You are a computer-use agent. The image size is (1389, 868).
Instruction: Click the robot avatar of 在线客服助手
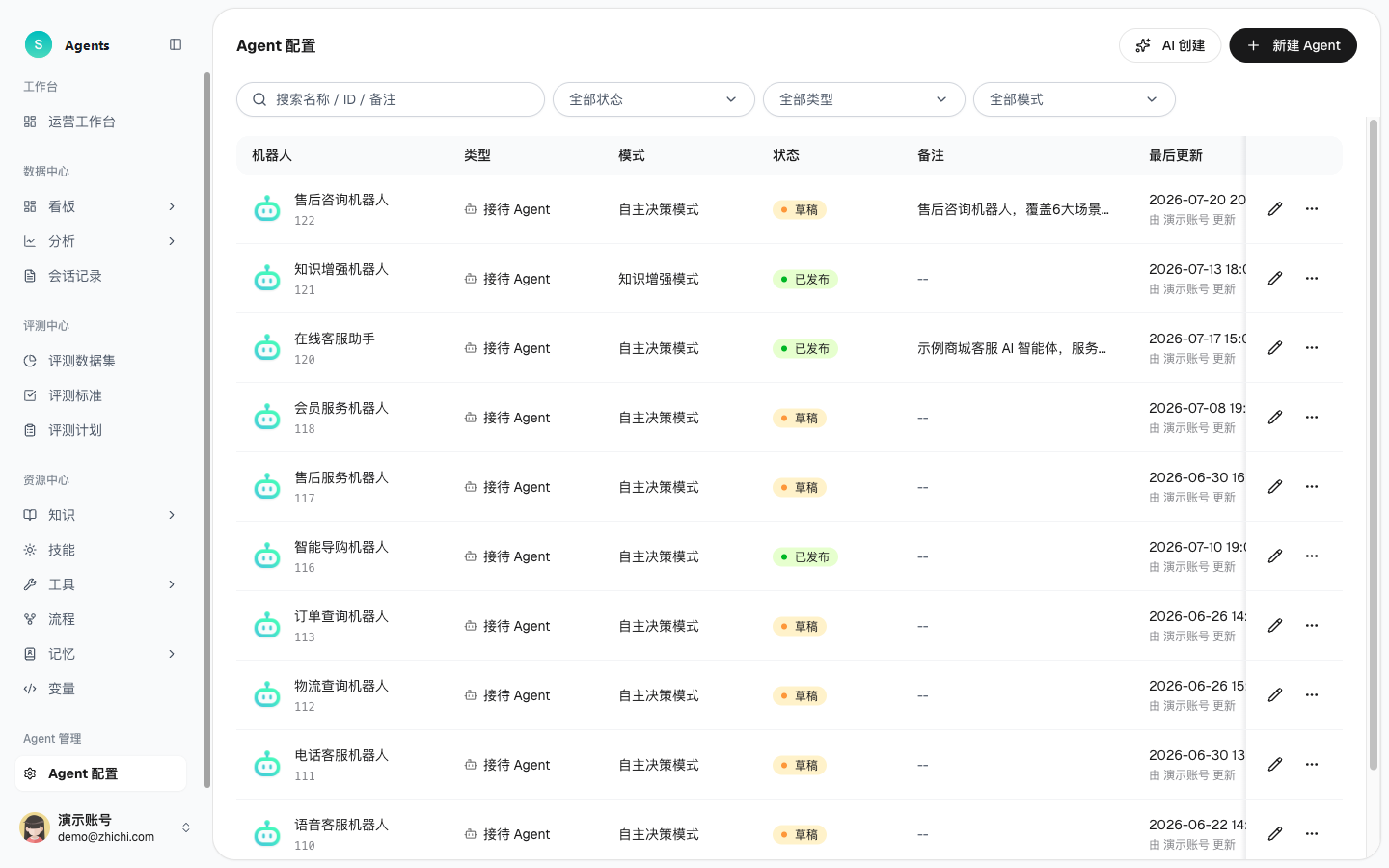[x=267, y=348]
